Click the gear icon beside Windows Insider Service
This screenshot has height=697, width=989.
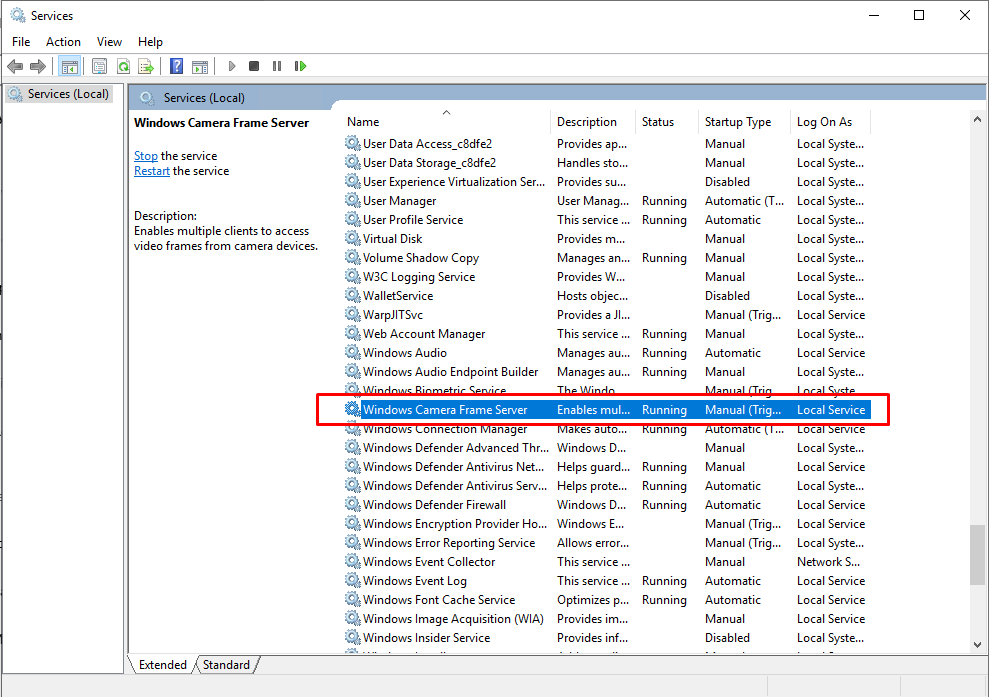(353, 638)
